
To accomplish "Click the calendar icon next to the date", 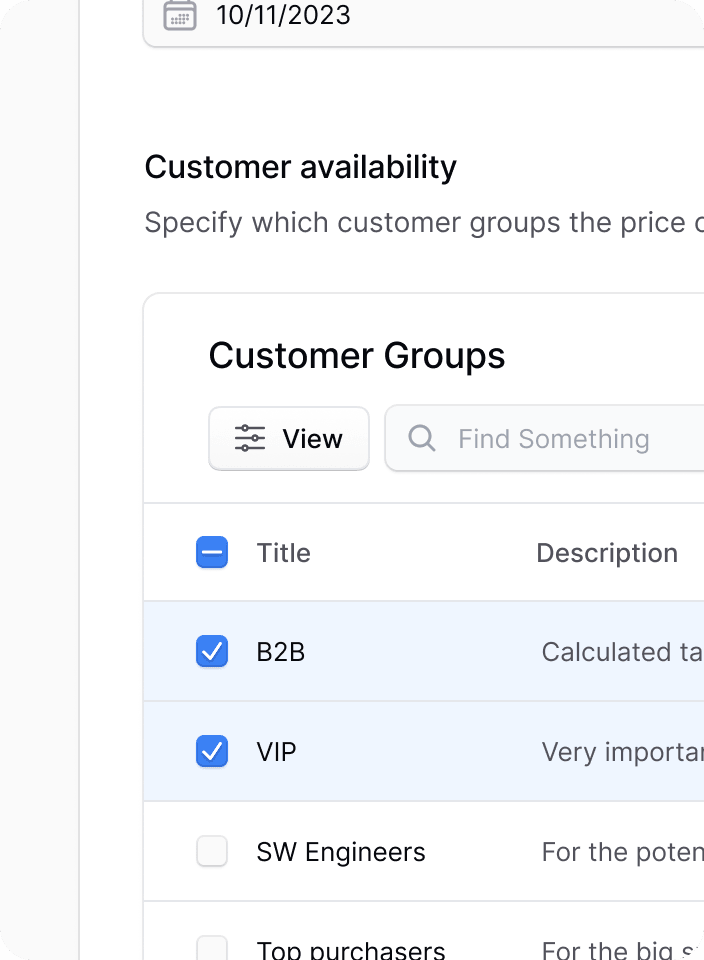I will click(x=179, y=15).
